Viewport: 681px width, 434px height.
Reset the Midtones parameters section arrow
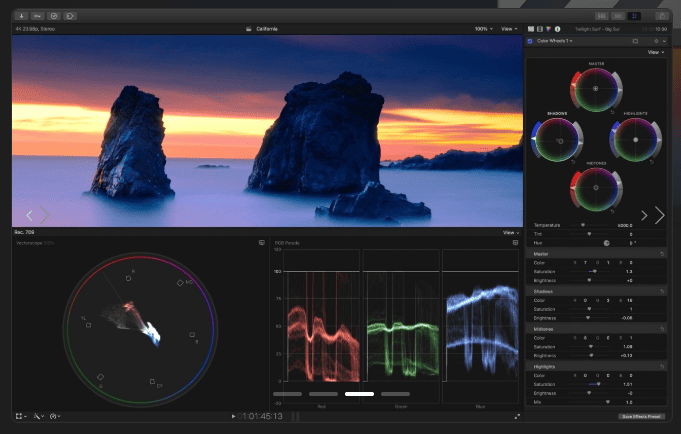tap(662, 329)
